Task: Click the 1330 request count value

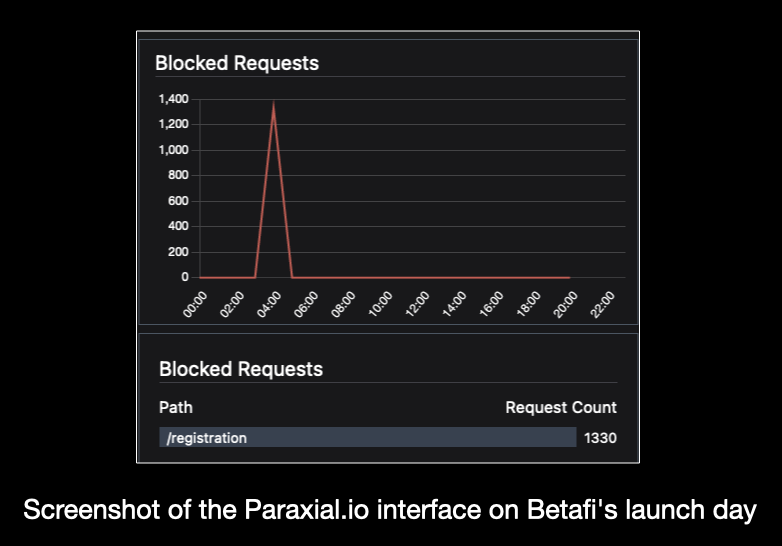Action: pyautogui.click(x=600, y=438)
